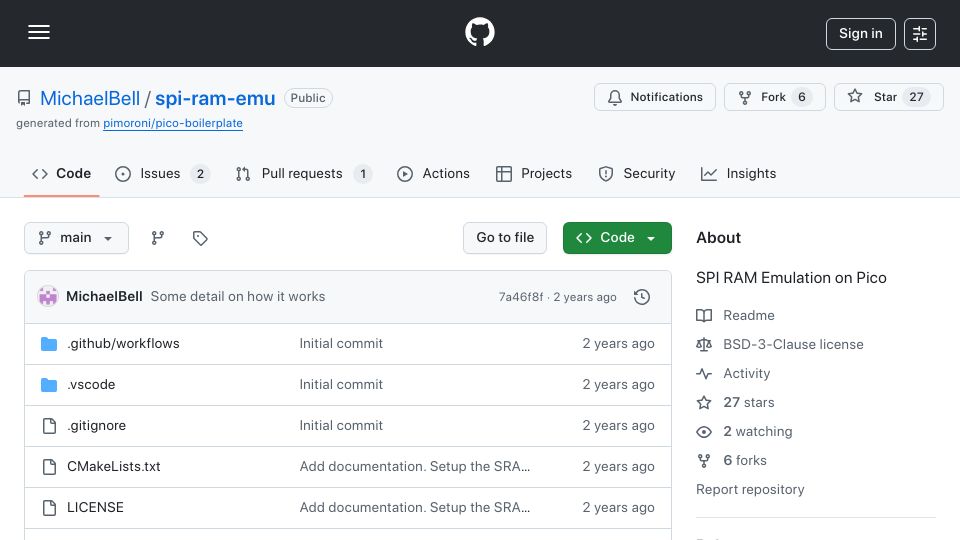Expand the main branch dropdown

coord(77,238)
